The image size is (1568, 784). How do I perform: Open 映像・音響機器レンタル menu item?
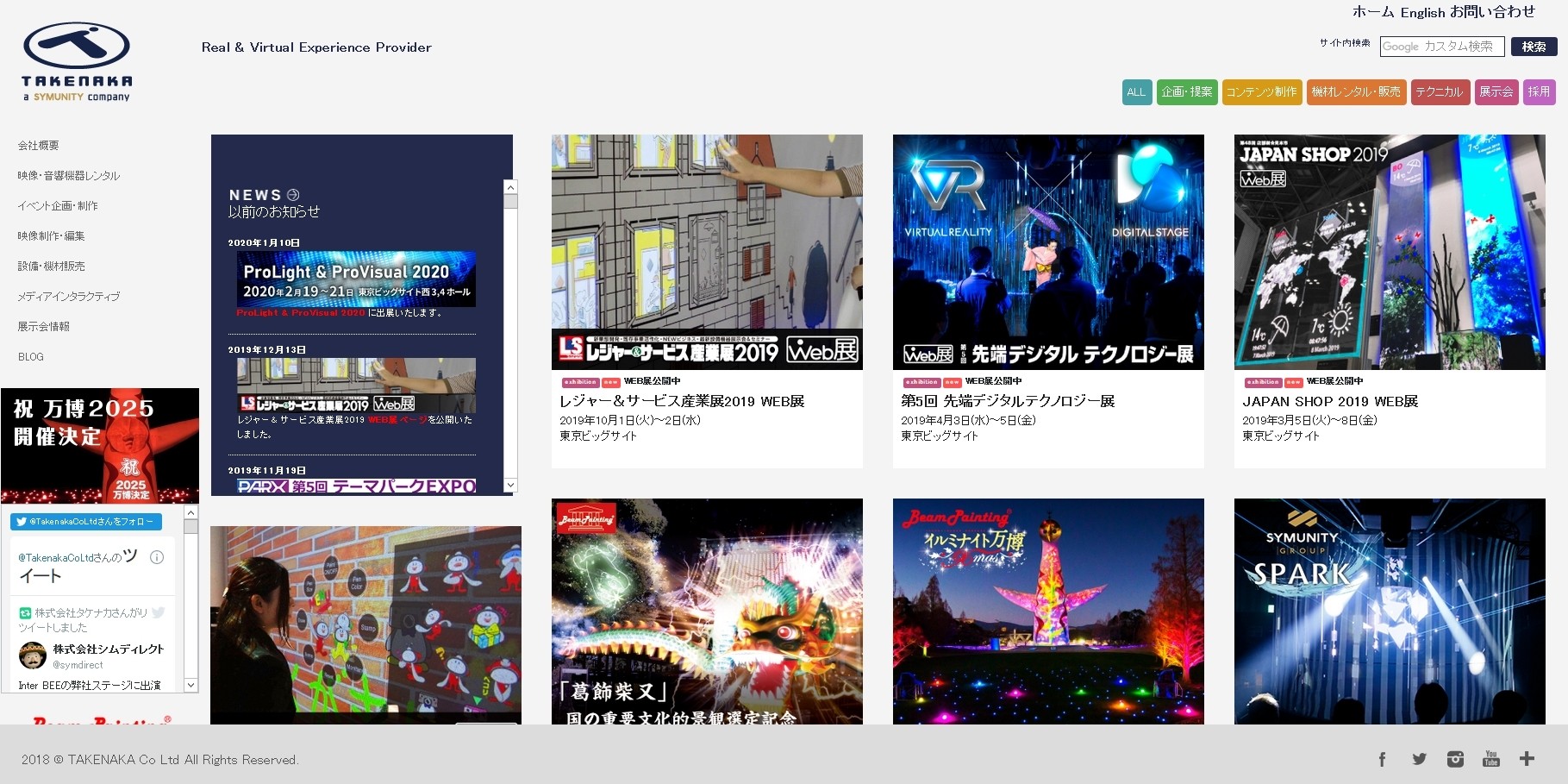69,176
